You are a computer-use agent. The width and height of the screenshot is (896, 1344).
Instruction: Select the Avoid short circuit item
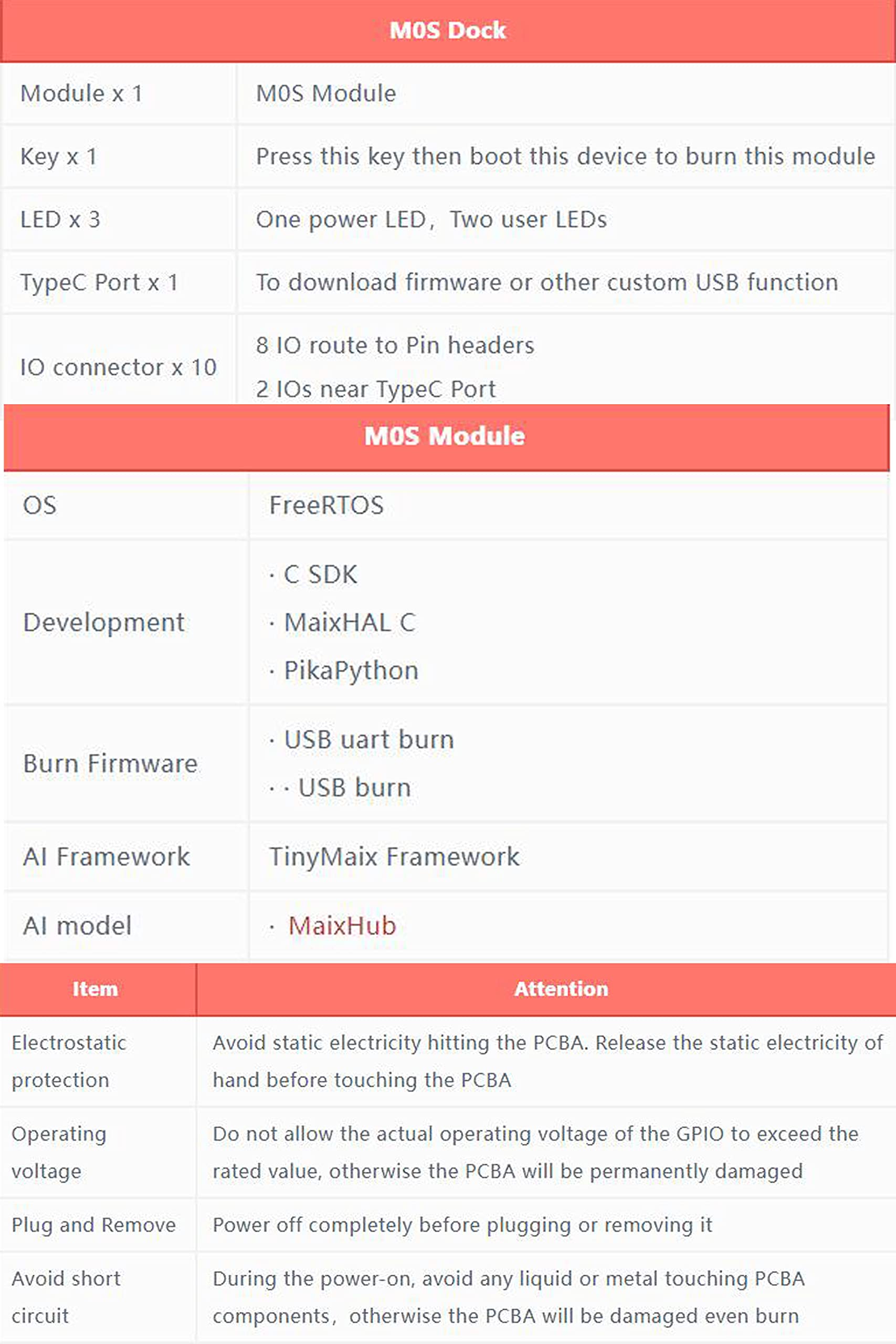(66, 1297)
